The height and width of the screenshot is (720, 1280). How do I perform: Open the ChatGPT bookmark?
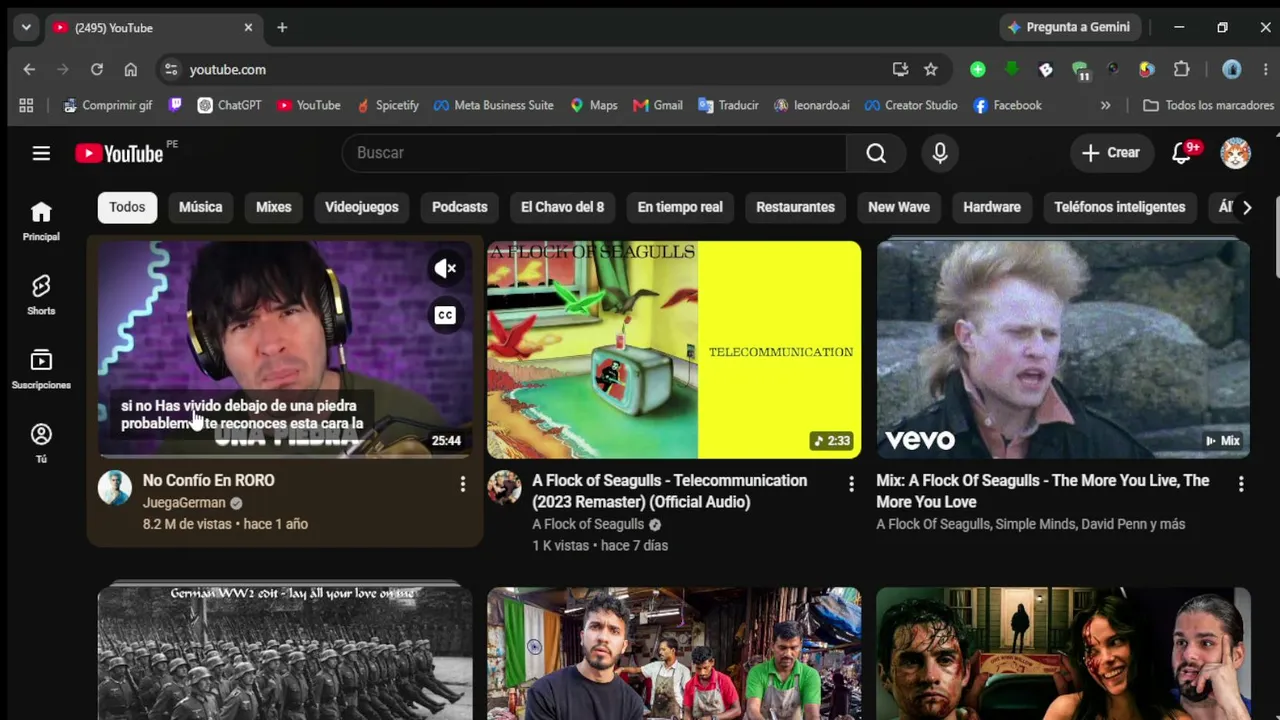pos(230,105)
